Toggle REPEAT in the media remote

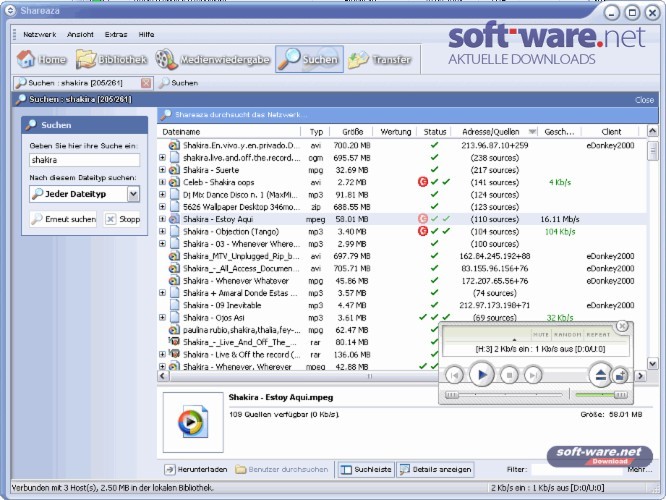(x=598, y=335)
